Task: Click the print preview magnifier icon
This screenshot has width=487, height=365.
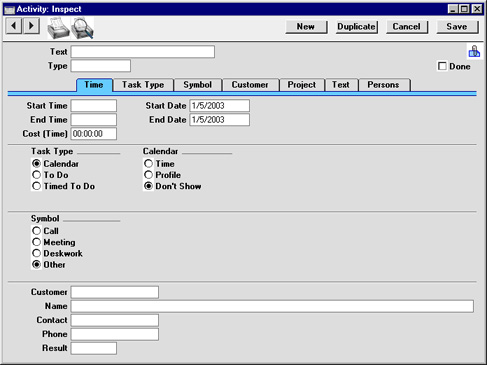Action: click(x=82, y=28)
